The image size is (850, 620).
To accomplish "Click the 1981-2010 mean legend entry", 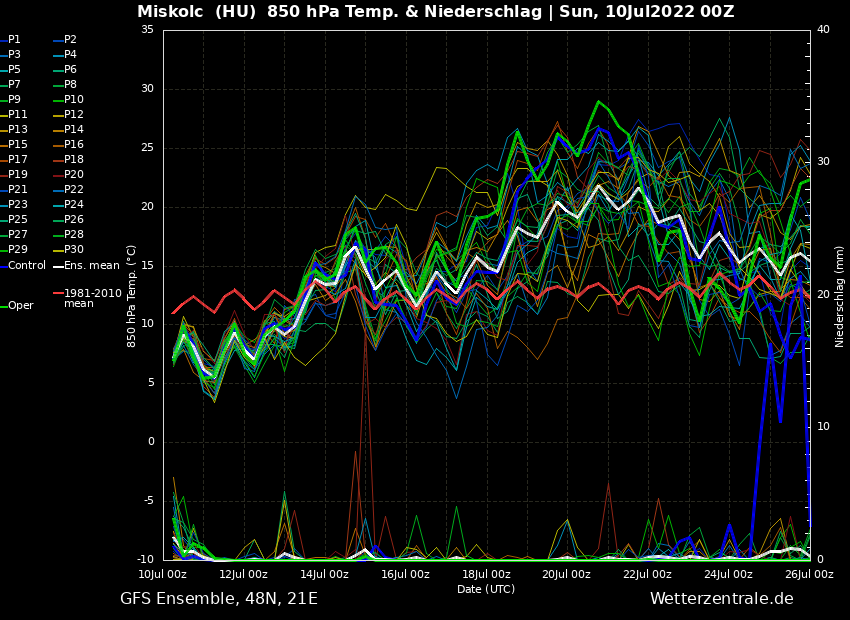I will 92,299.
